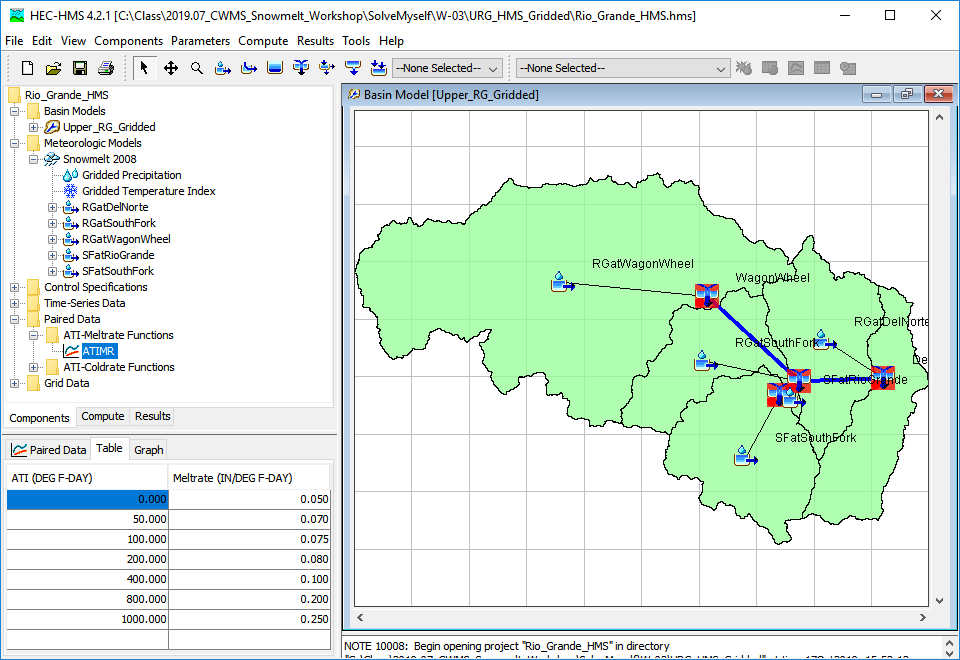Click the basin map horizontal scrollbar right arrow

[x=923, y=618]
